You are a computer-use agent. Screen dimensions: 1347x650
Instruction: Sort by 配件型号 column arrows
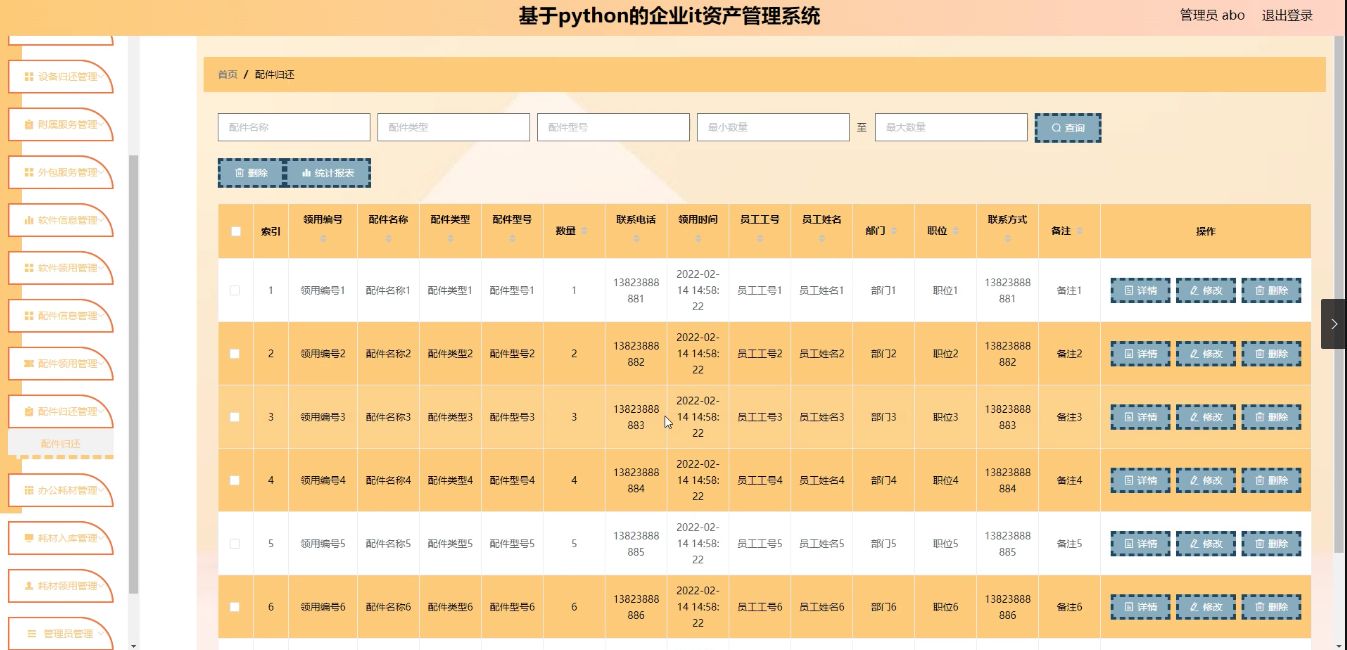512,240
